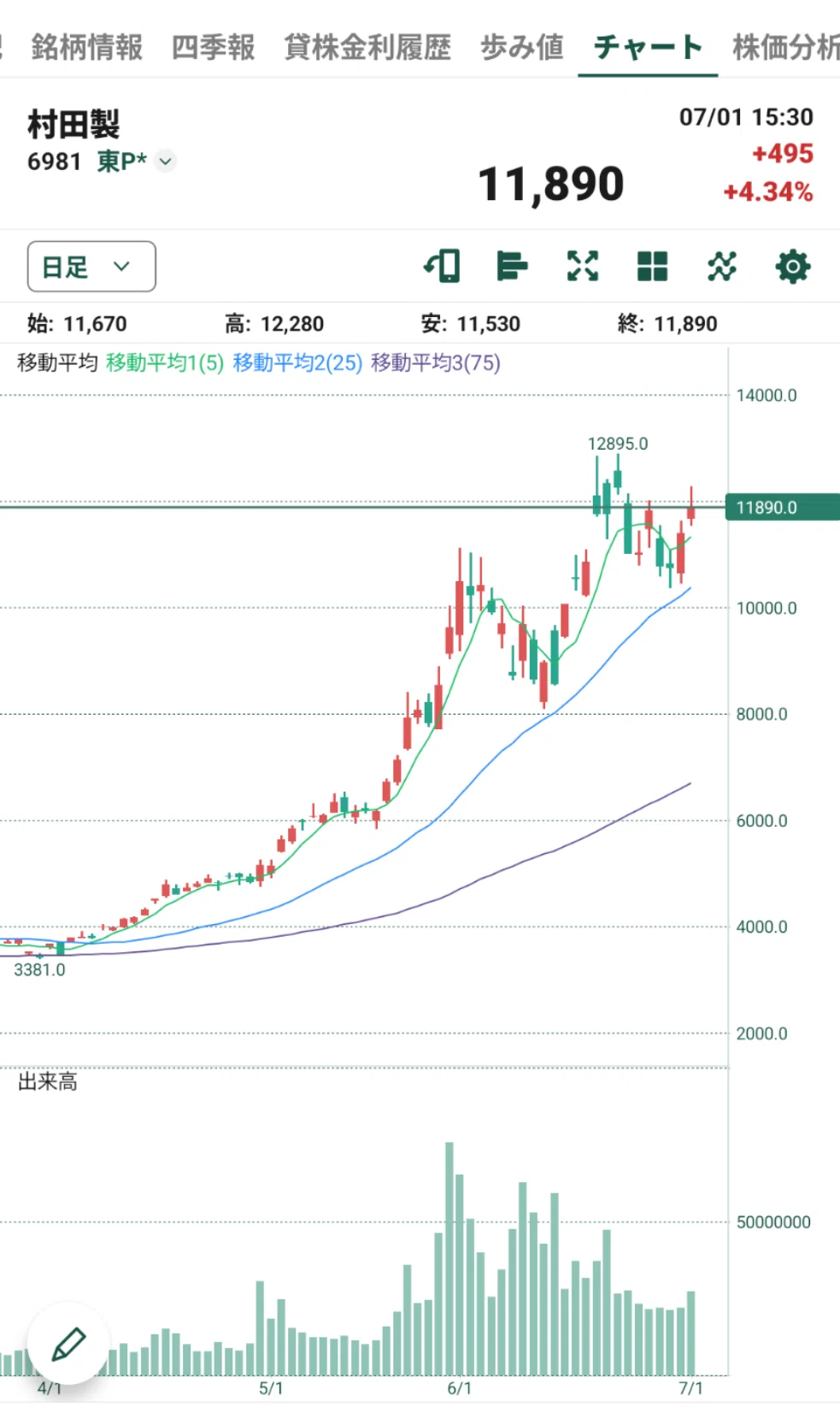The width and height of the screenshot is (840, 1407).
Task: Tap the 5/1 date axis marker
Action: coord(271,1388)
